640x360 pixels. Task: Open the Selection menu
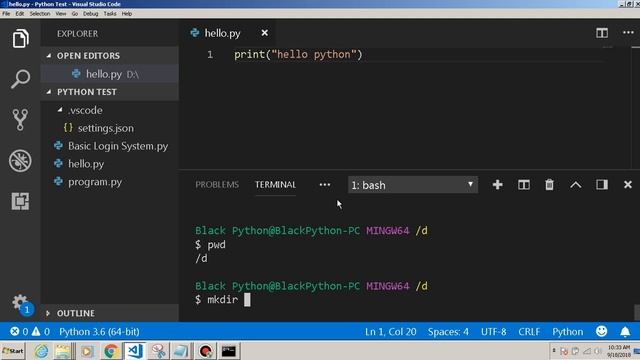pos(40,13)
